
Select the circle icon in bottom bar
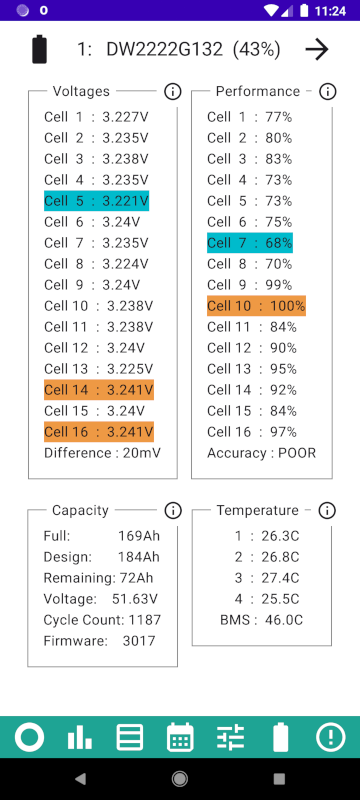[29, 737]
